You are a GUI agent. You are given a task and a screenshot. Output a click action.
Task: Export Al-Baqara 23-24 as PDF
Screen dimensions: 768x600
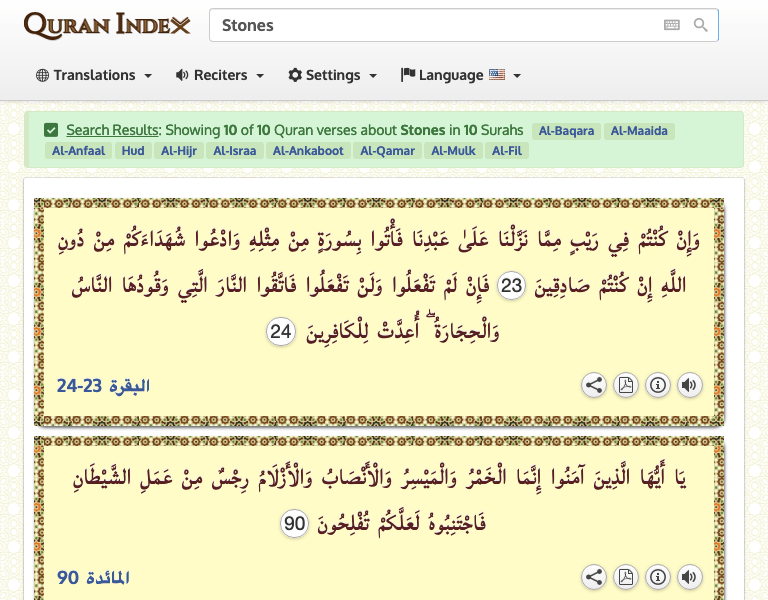(626, 385)
